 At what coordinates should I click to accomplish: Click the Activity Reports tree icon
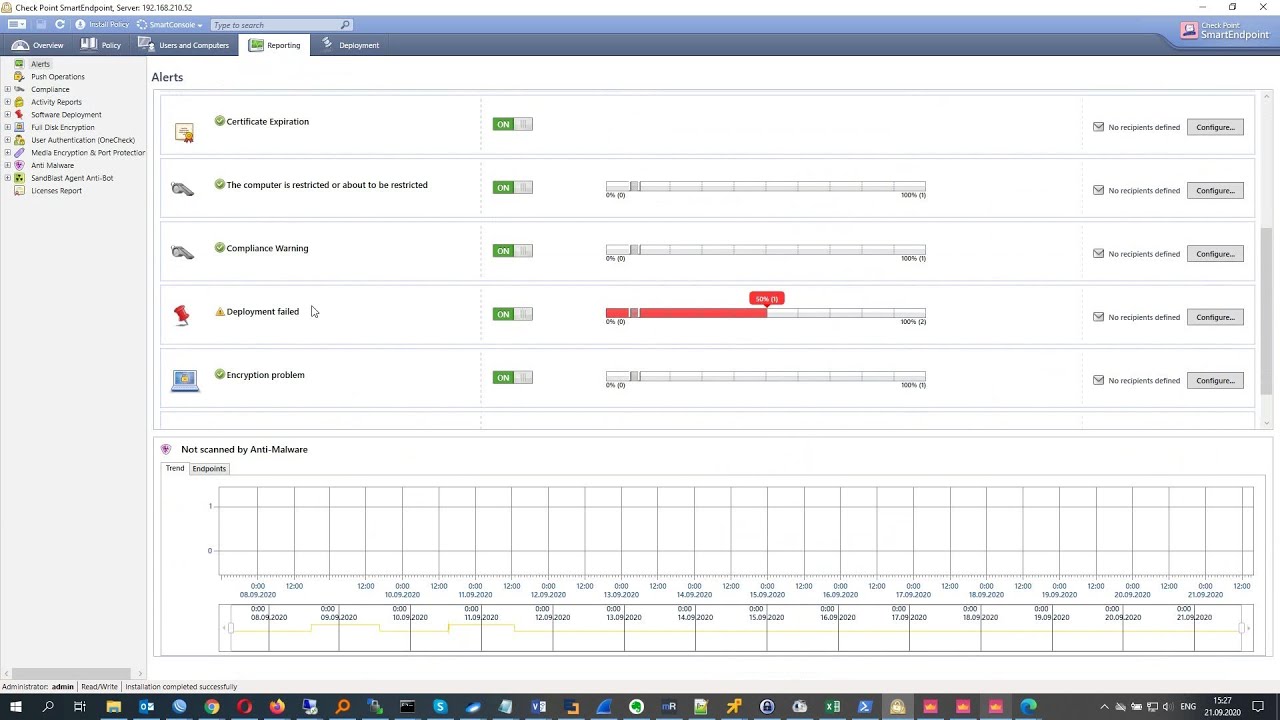[x=19, y=102]
